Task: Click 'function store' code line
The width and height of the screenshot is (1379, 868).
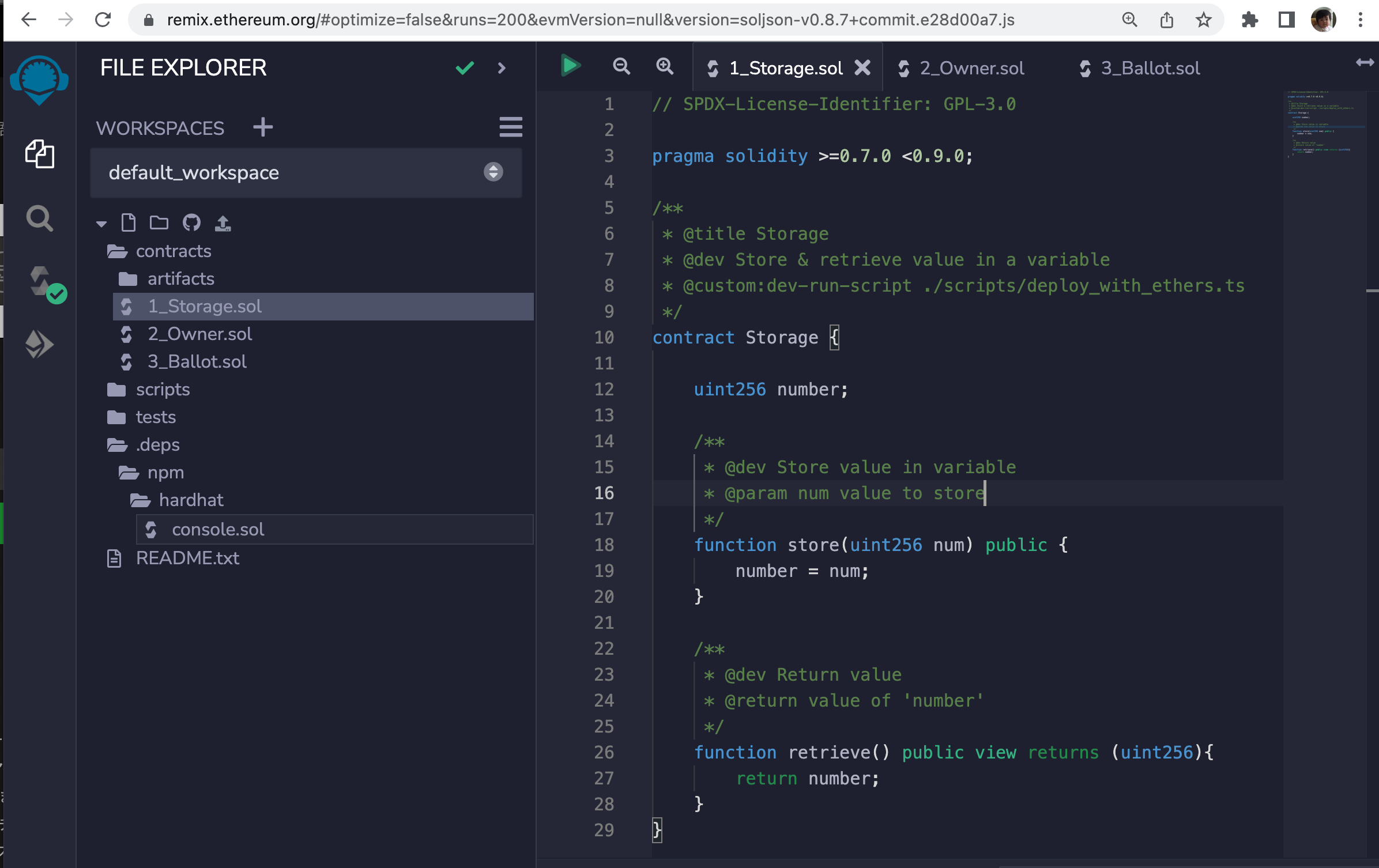Action: 881,545
